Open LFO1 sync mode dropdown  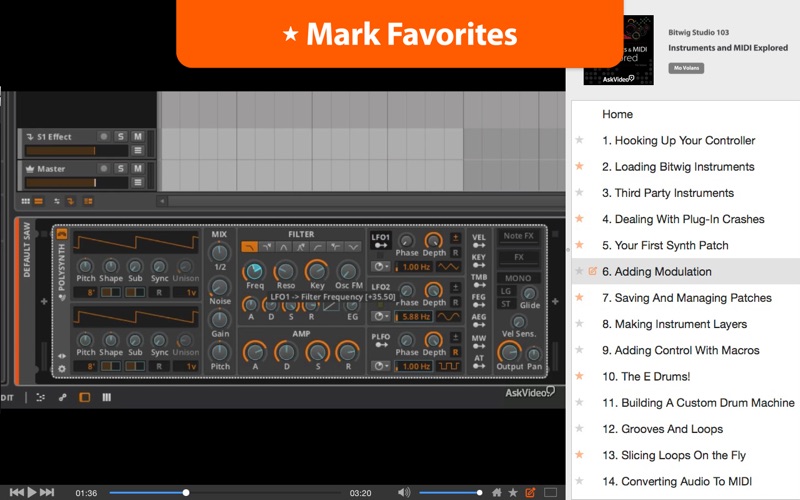point(380,267)
